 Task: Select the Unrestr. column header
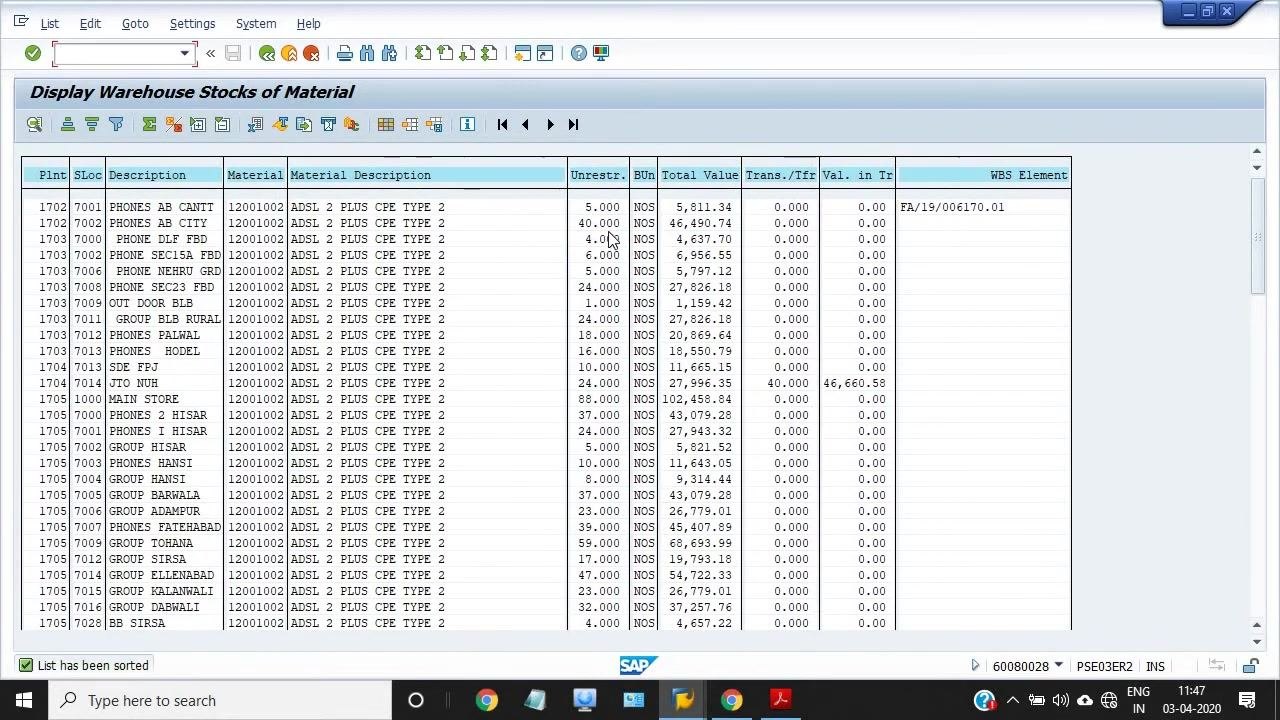pos(598,175)
